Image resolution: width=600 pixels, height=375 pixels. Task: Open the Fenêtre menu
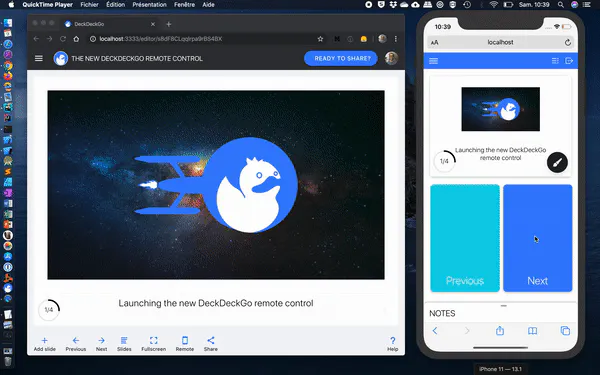[x=184, y=5]
